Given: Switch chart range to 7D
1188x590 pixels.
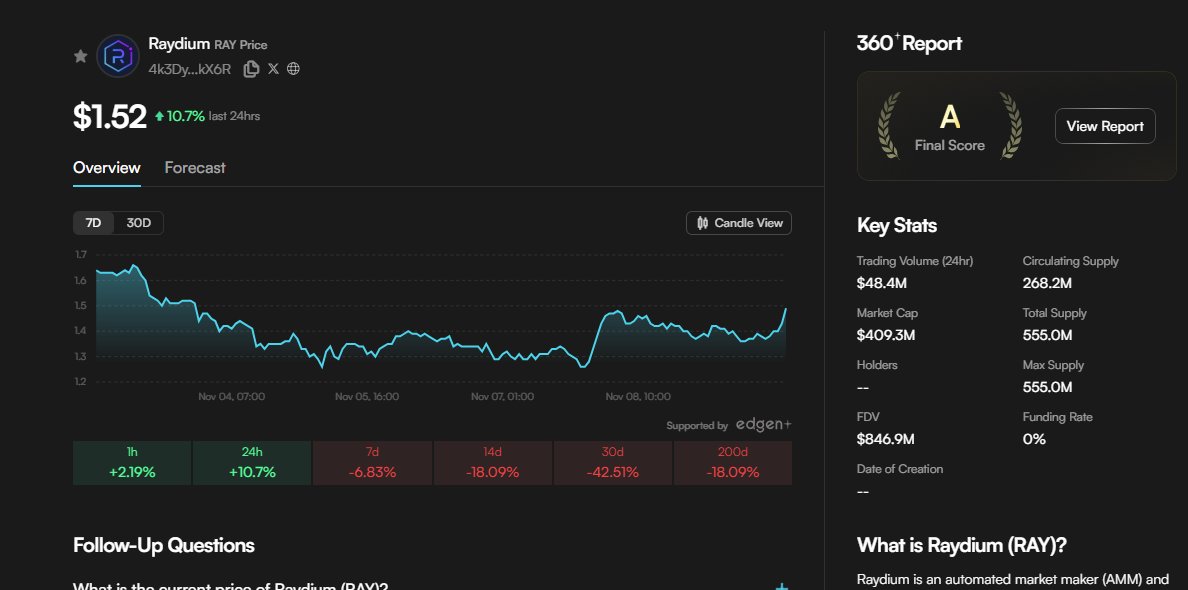Looking at the screenshot, I should 94,223.
